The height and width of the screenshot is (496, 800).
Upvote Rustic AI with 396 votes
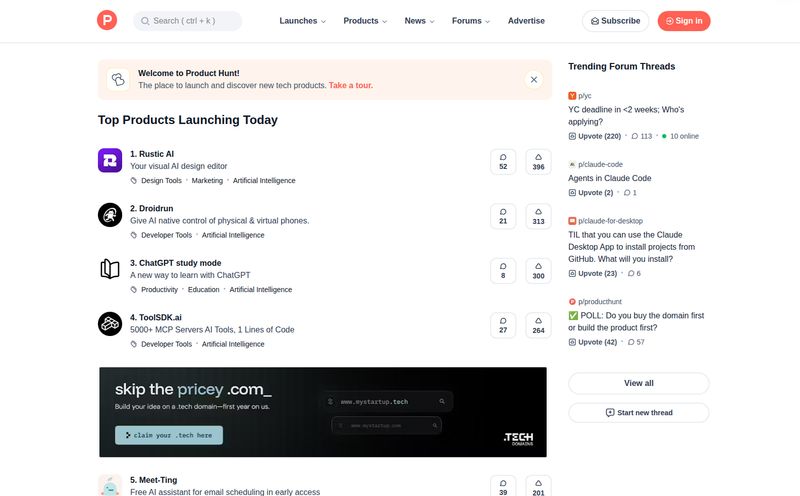538,162
